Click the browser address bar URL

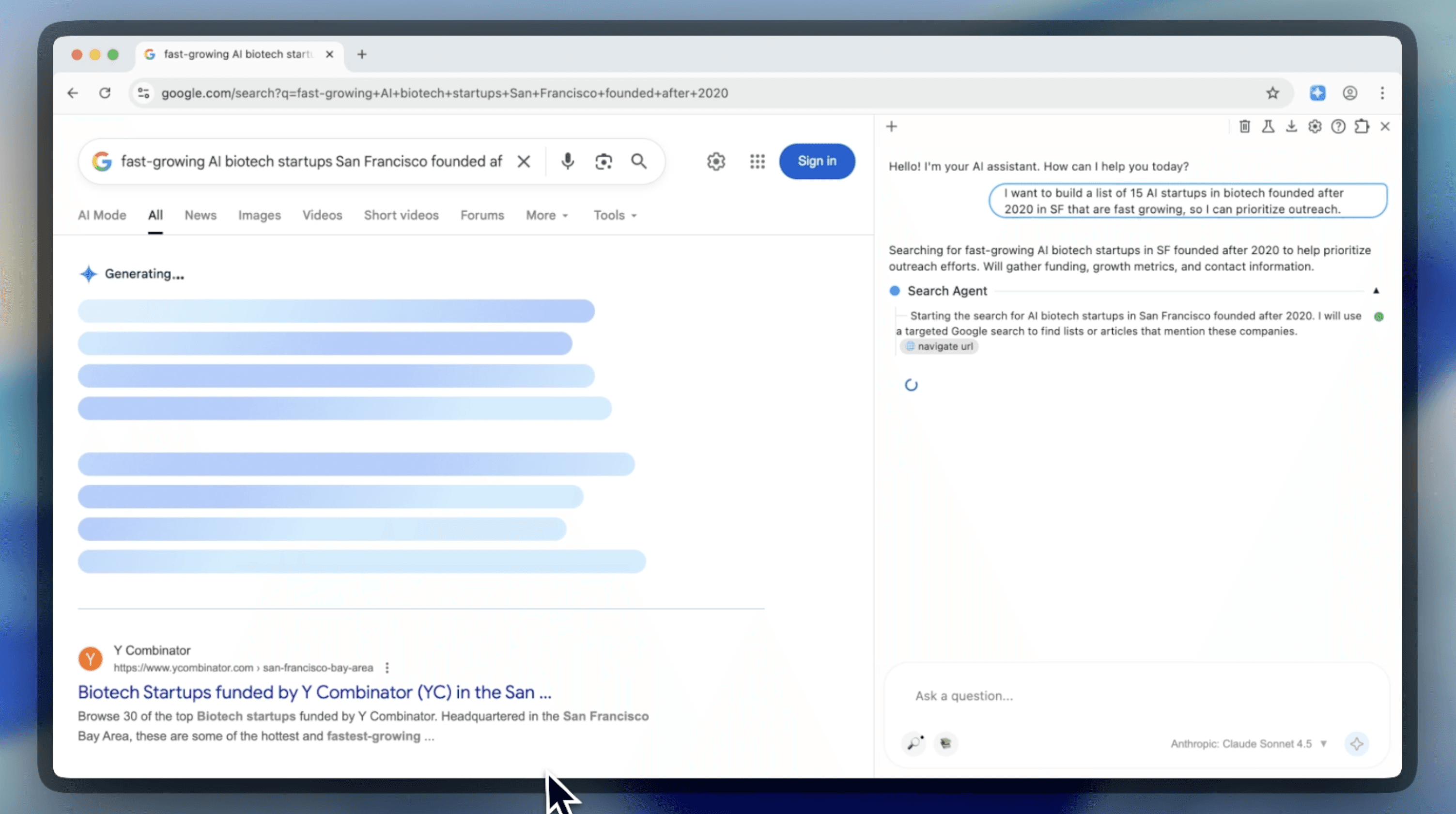tap(444, 93)
